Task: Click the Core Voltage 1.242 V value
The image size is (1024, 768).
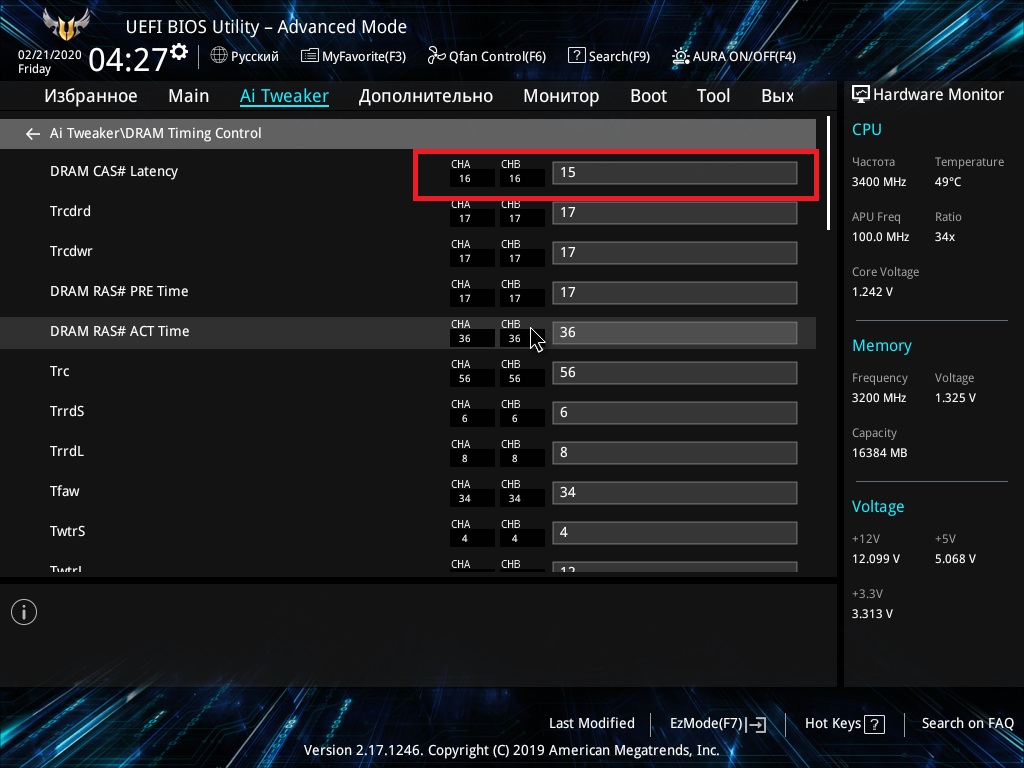Action: coord(872,292)
